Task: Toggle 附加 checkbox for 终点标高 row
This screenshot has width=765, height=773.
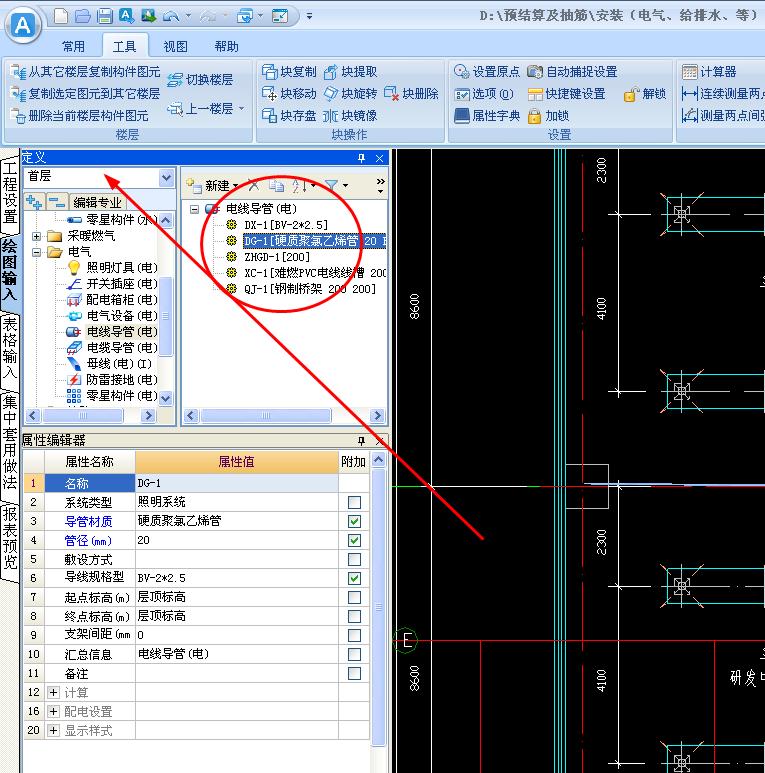Action: (354, 616)
